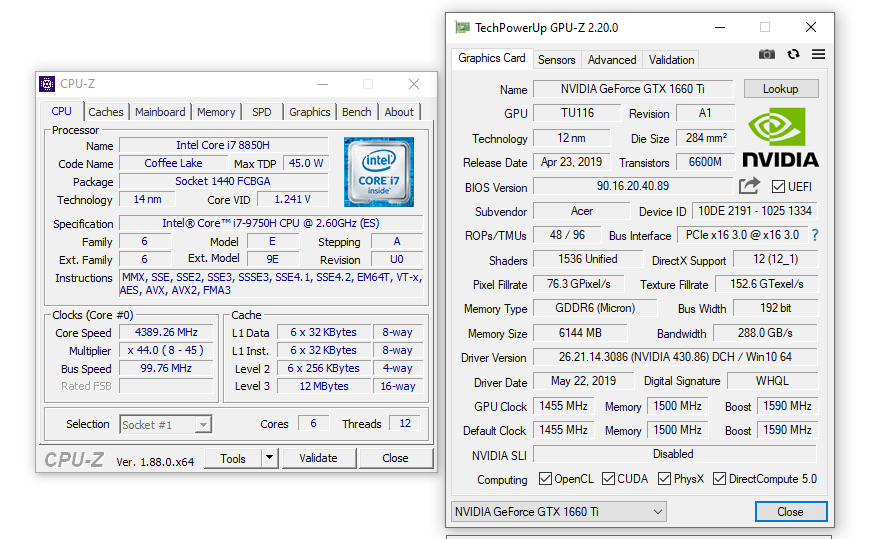
Task: Click the Close button in GPU-Z
Action: pos(790,512)
